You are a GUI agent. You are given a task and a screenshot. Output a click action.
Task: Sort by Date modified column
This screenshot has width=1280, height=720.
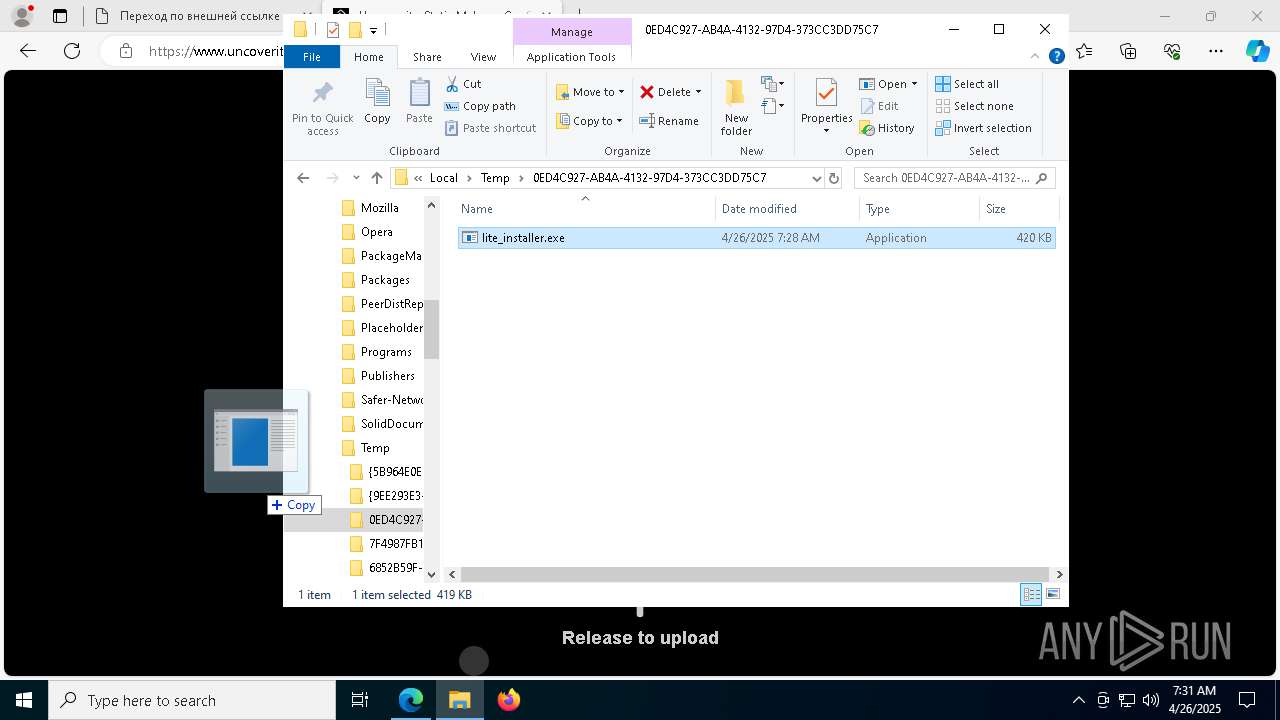click(787, 209)
